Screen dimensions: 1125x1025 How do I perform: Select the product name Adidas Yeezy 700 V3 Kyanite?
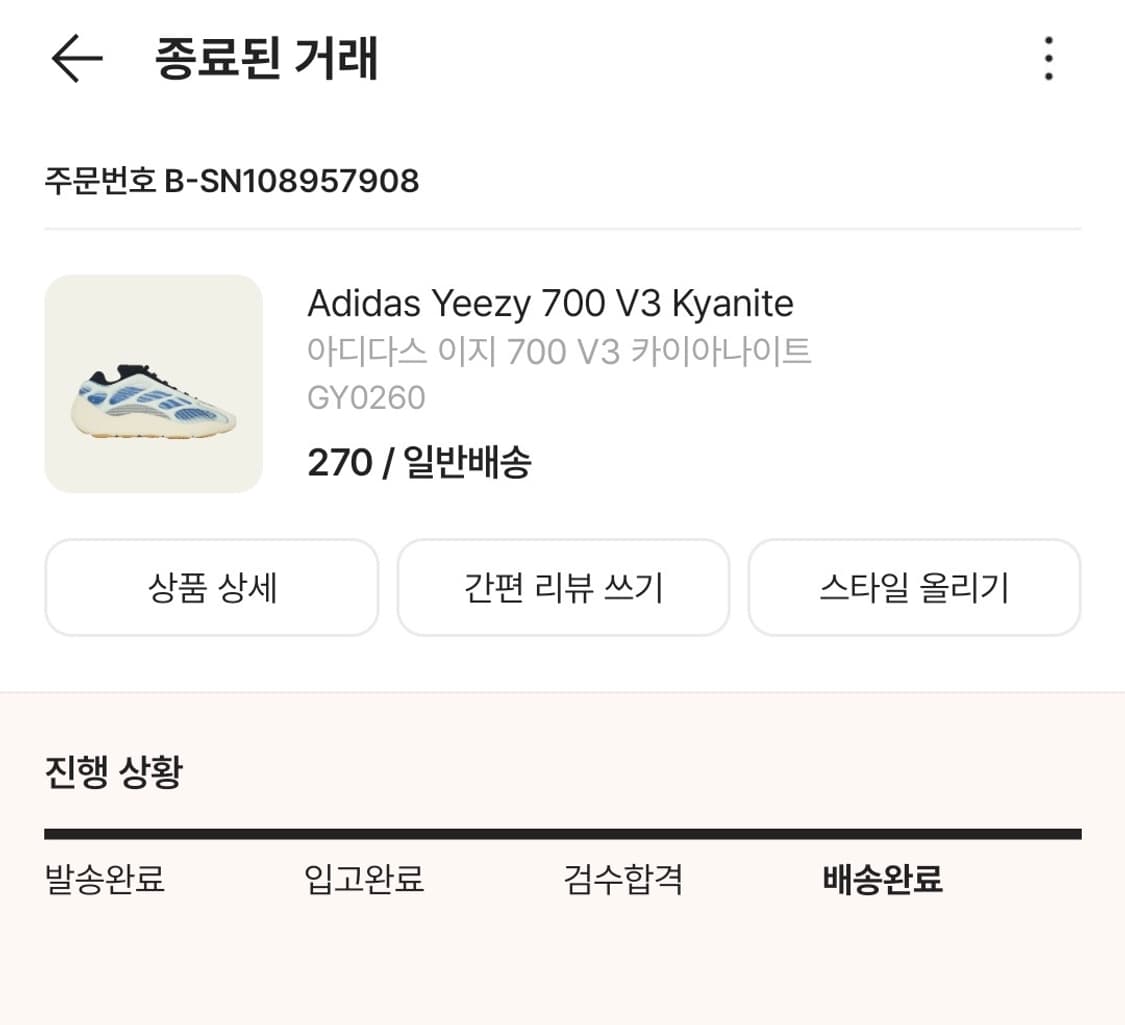click(x=550, y=303)
